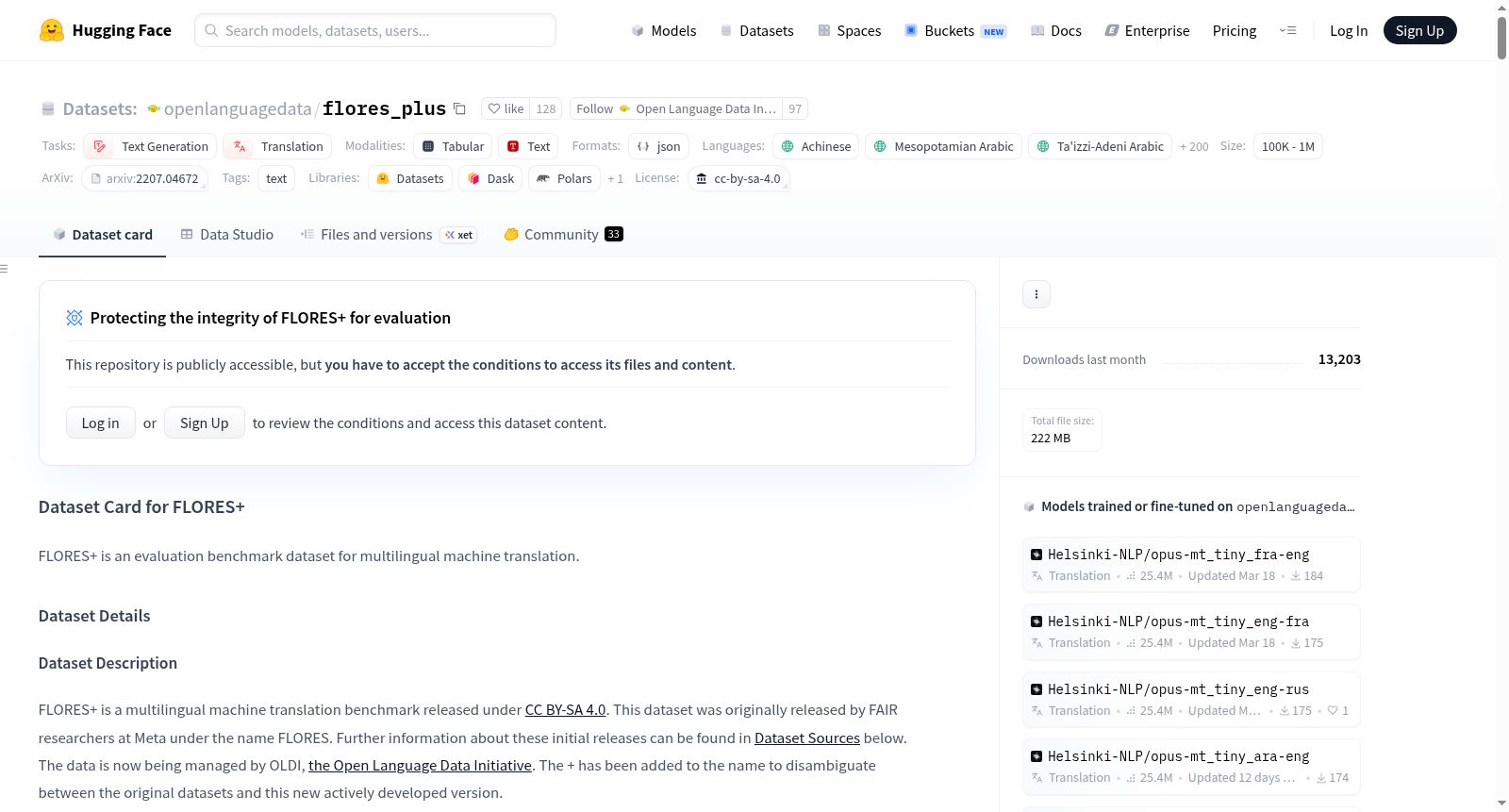Click the 13,203 downloads value

click(x=1339, y=359)
